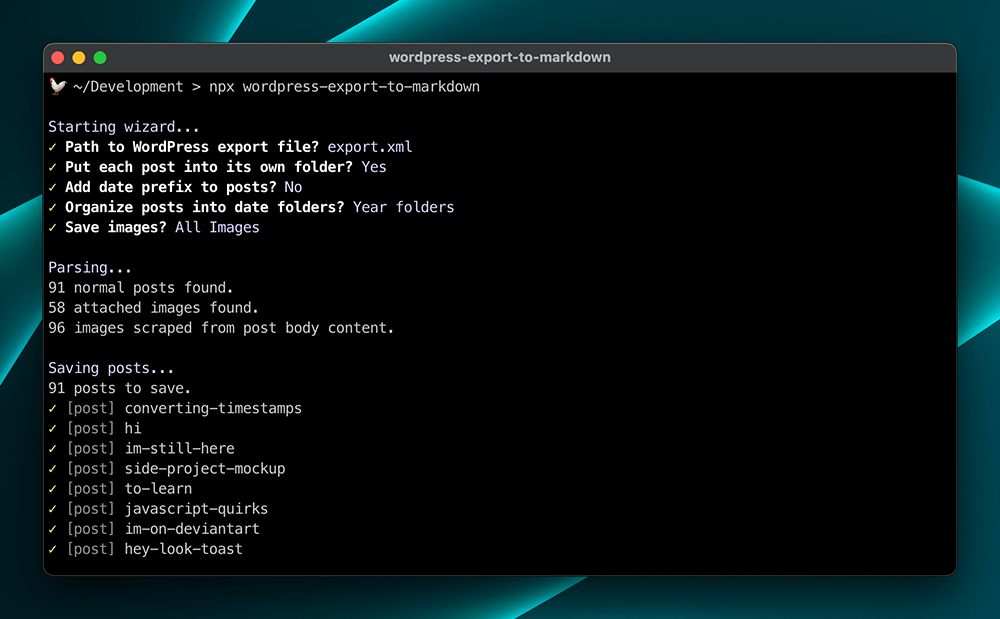Click post name hi
Image resolution: width=1000 pixels, height=619 pixels.
[133, 428]
